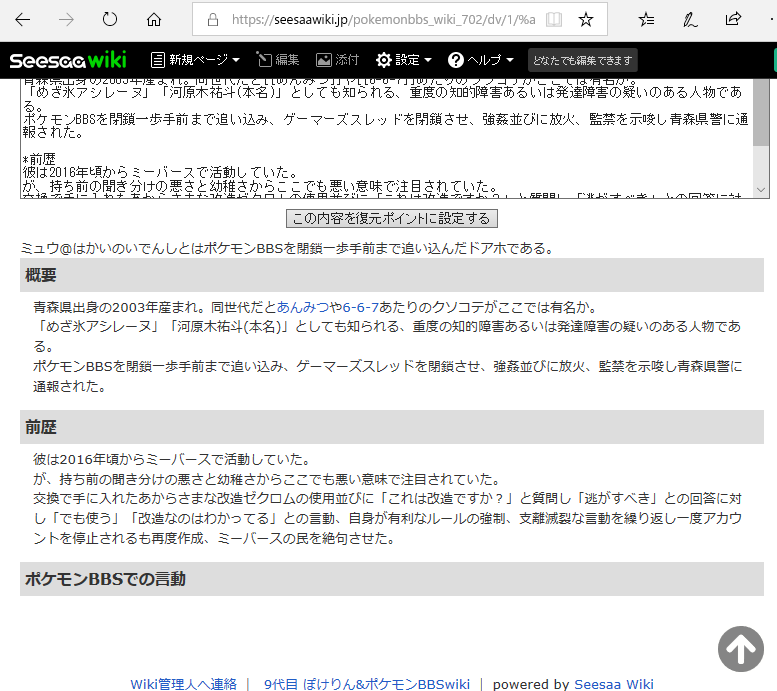Image resolution: width=777 pixels, height=691 pixels.
Task: Click the text area scroll down arrow
Action: 761,190
